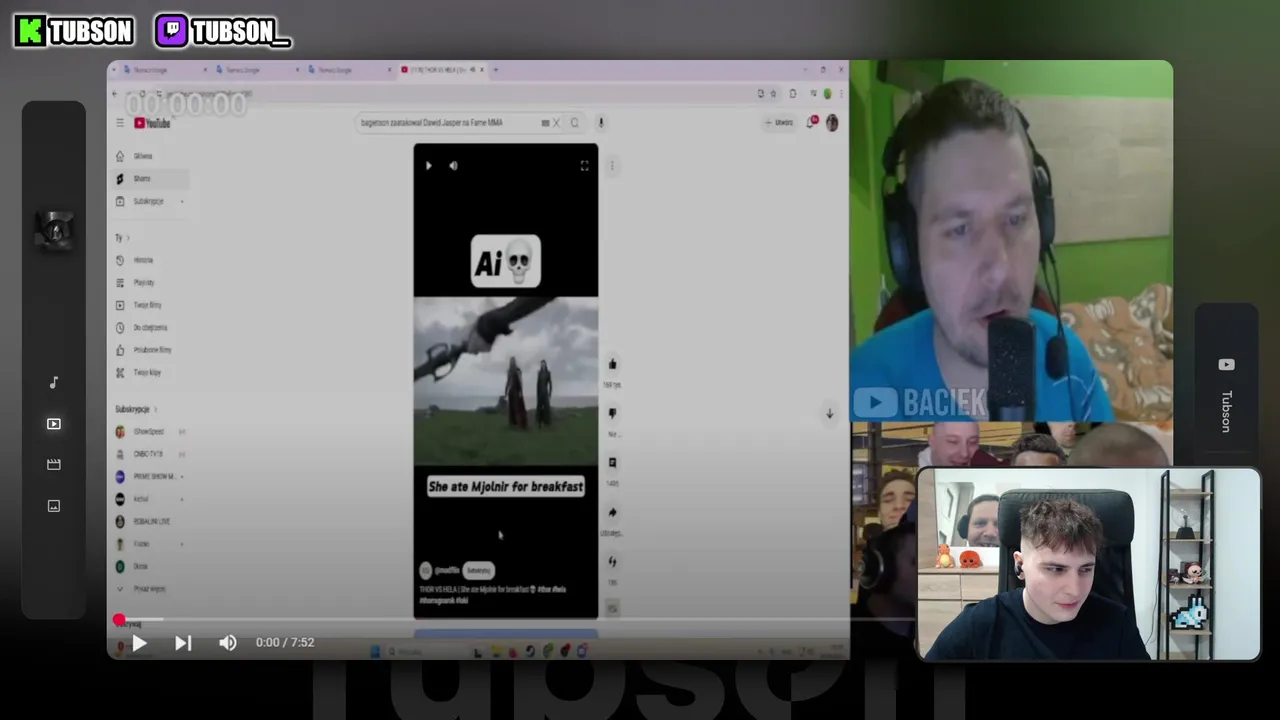Screen dimensions: 1280x720
Task: Bookmark page with the star icon
Action: [x=773, y=94]
